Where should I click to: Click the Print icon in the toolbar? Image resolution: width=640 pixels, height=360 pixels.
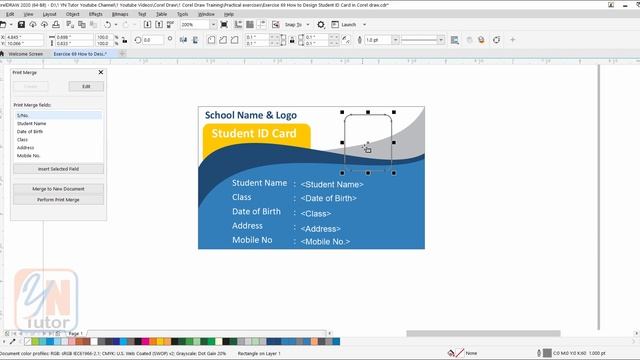point(56,24)
